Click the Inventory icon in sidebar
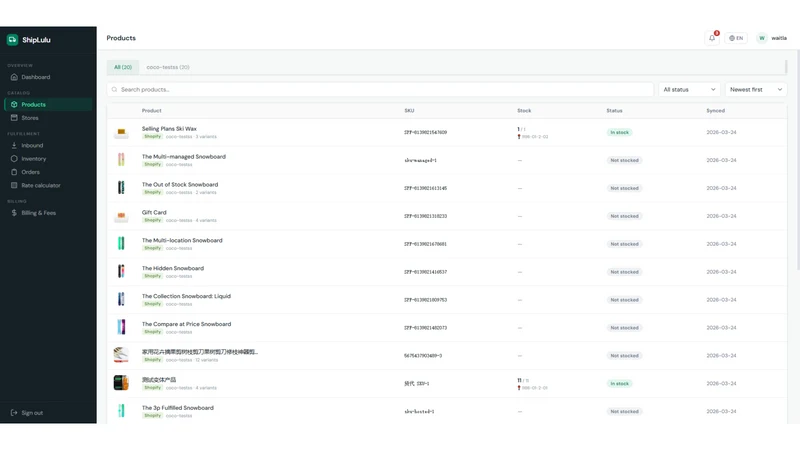The image size is (800, 450). pos(14,159)
